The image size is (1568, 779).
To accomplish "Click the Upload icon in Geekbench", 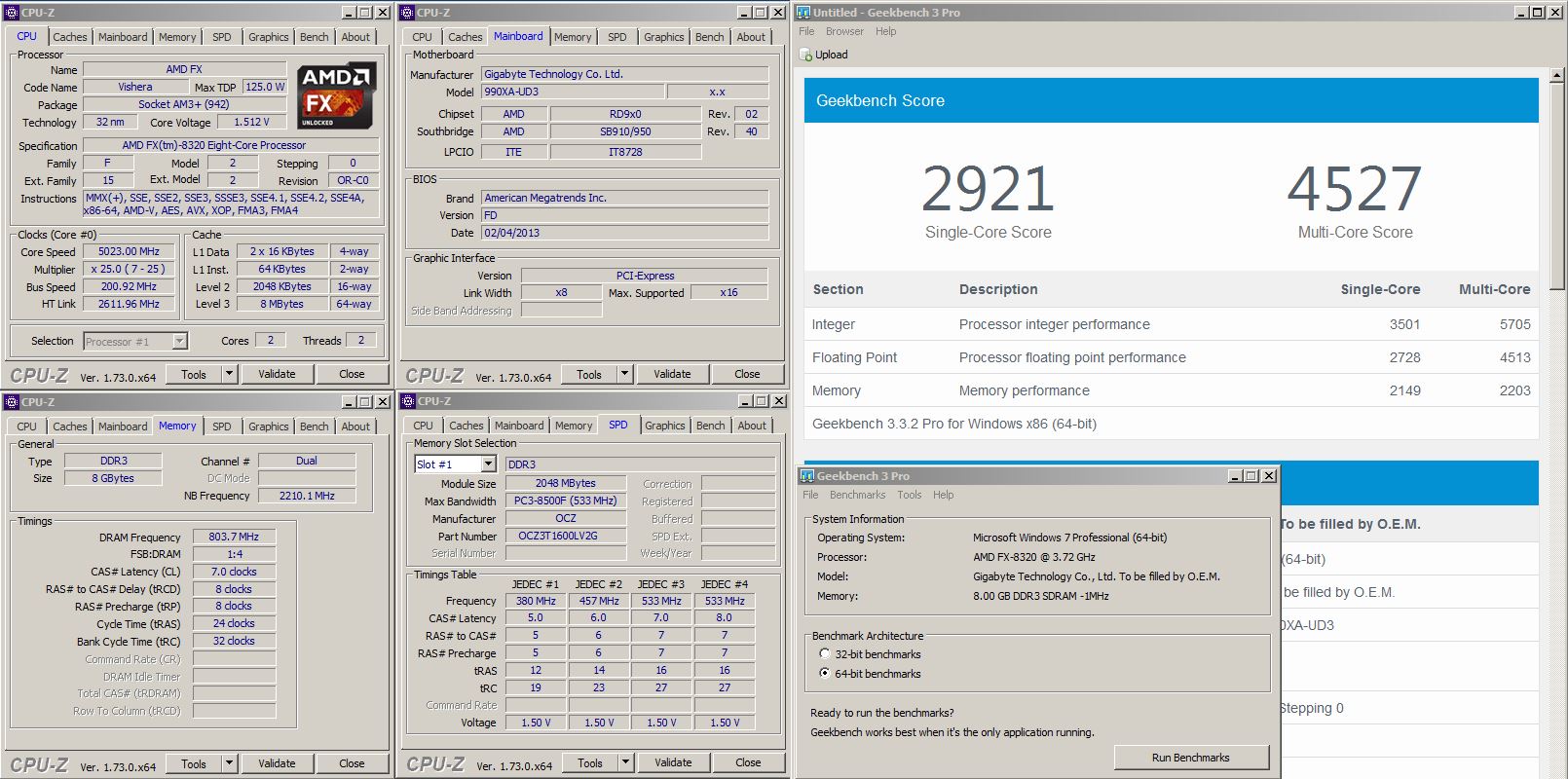I will tap(806, 55).
